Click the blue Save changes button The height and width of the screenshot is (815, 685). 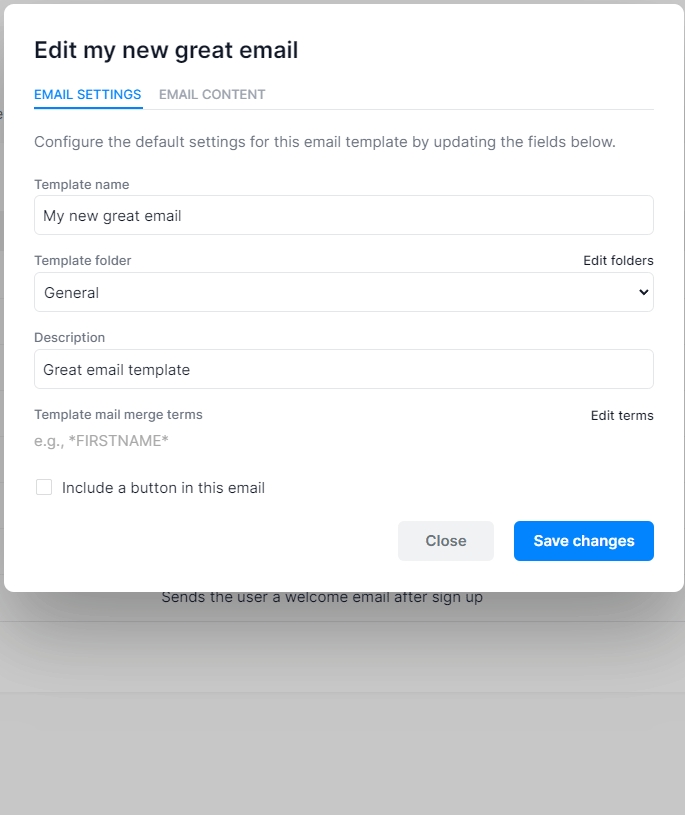point(584,541)
